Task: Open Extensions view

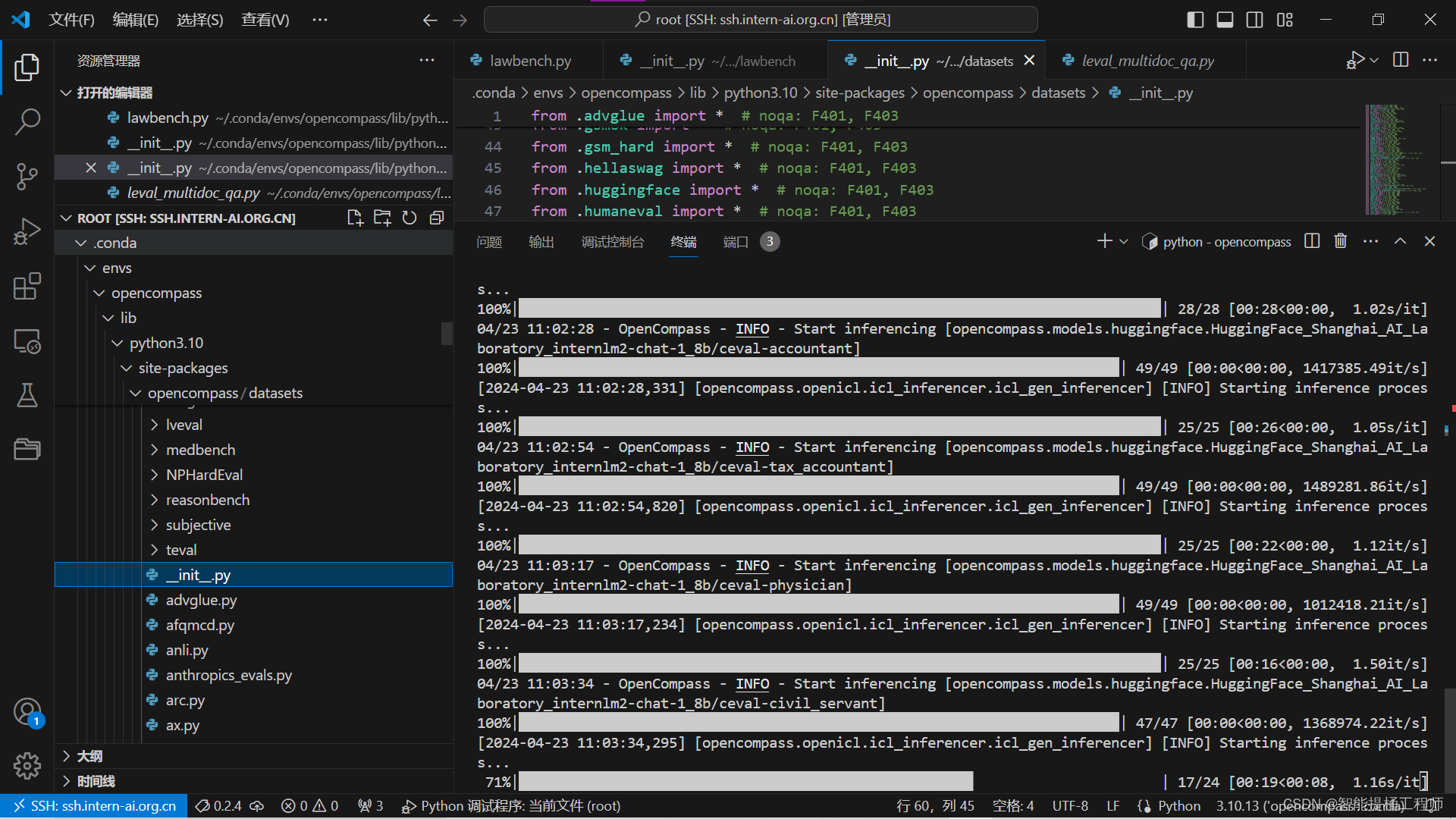Action: pyautogui.click(x=27, y=286)
